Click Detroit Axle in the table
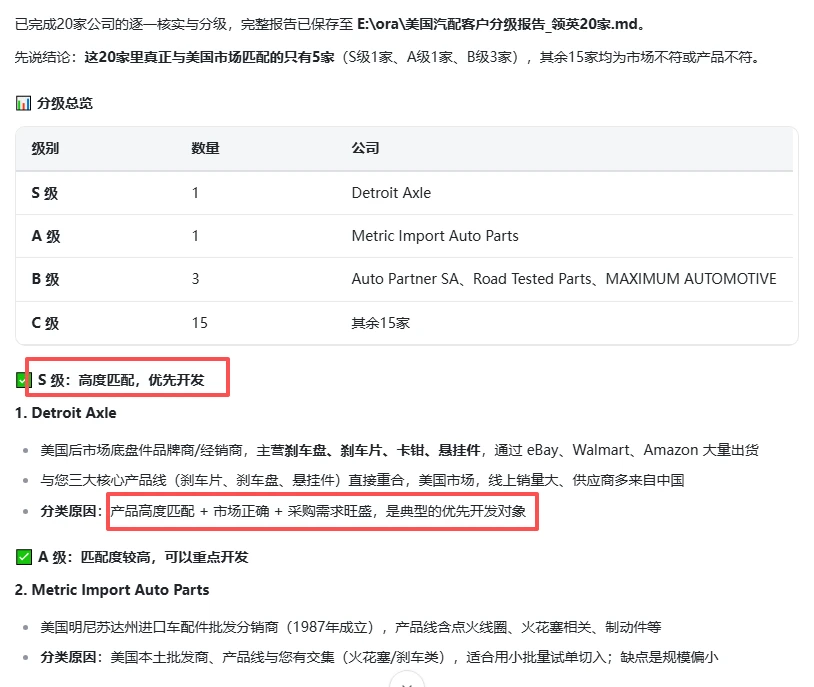This screenshot has width=814, height=687. [391, 193]
